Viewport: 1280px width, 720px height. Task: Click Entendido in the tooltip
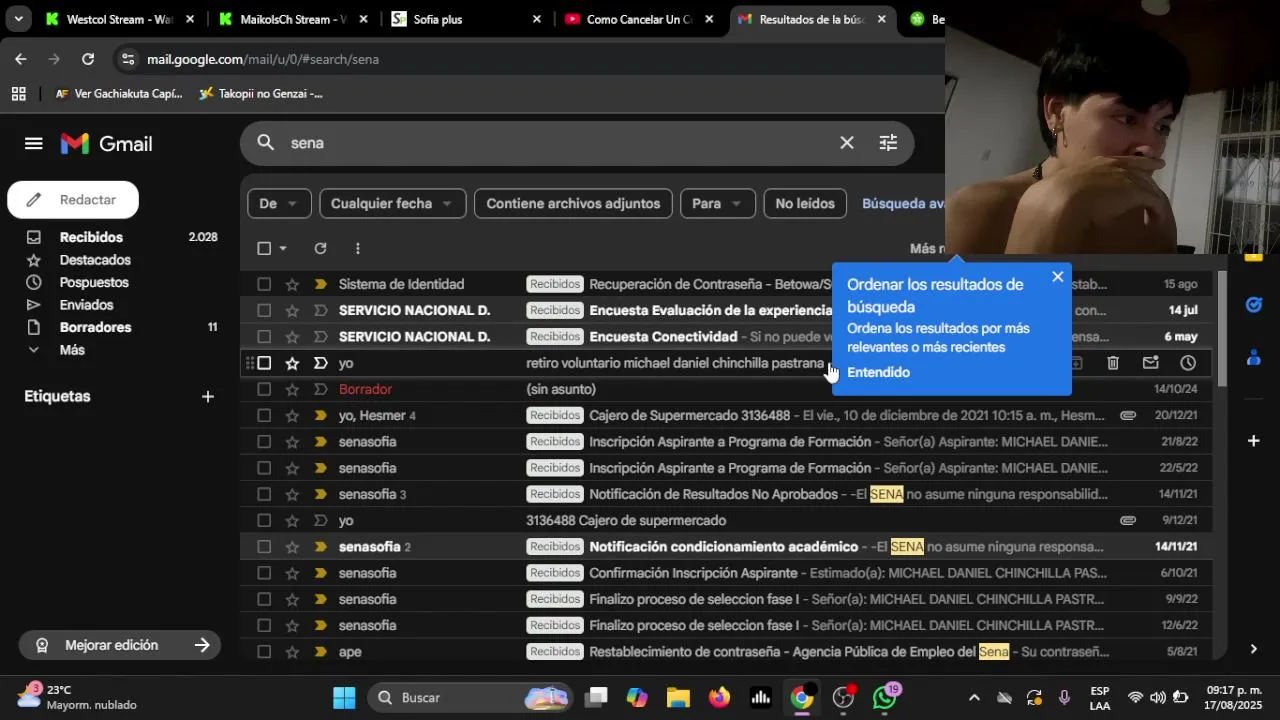(878, 372)
